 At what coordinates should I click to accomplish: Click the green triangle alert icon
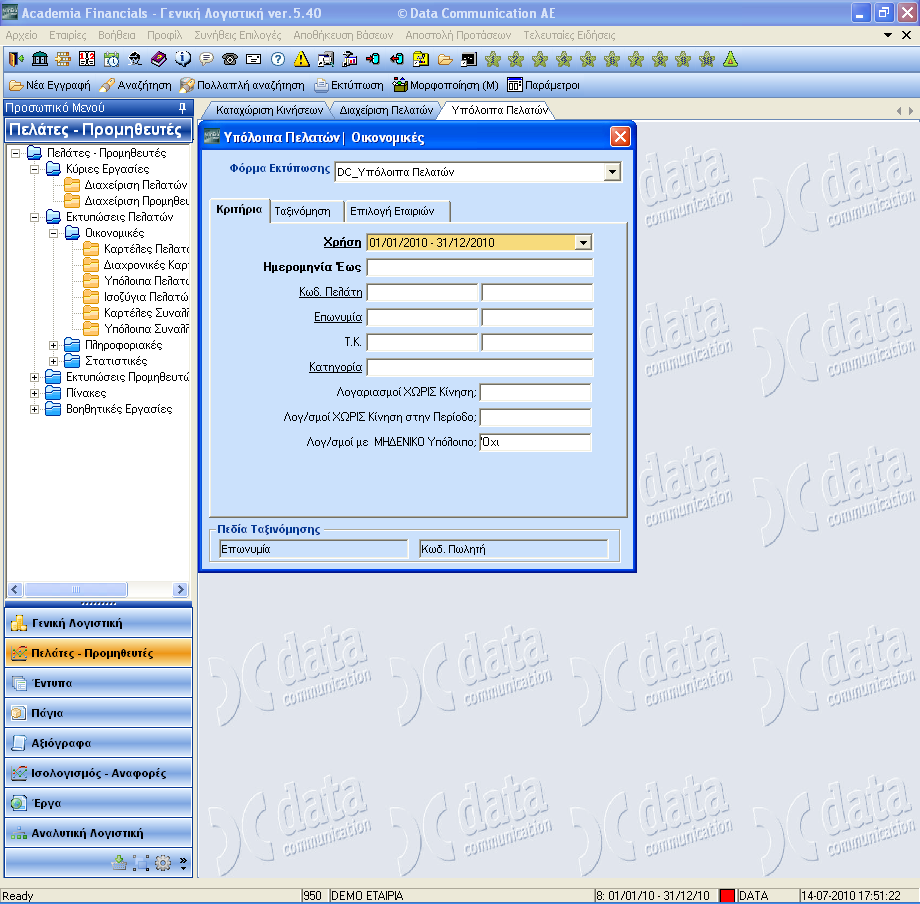click(730, 59)
